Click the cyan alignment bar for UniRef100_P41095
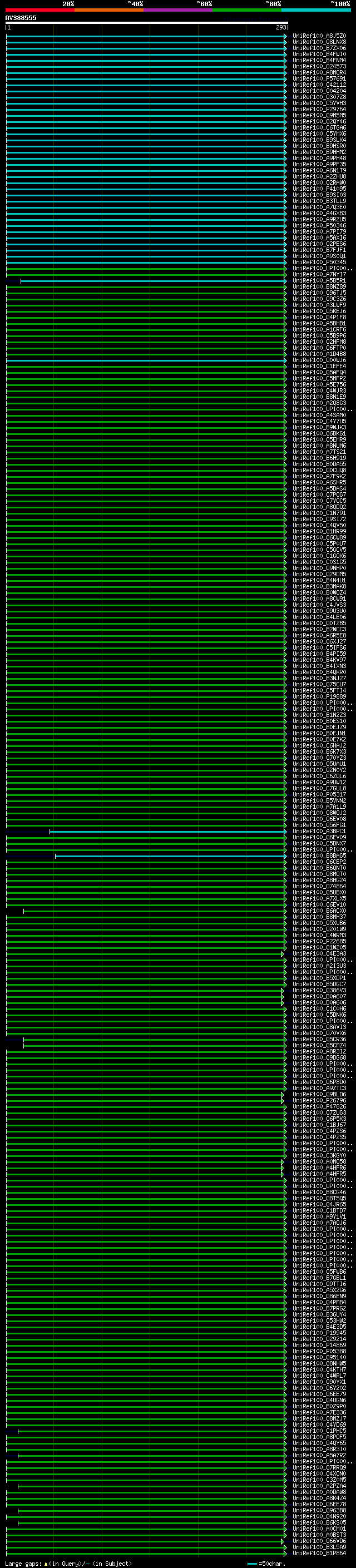The height and width of the screenshot is (1568, 356). pyautogui.click(x=146, y=189)
